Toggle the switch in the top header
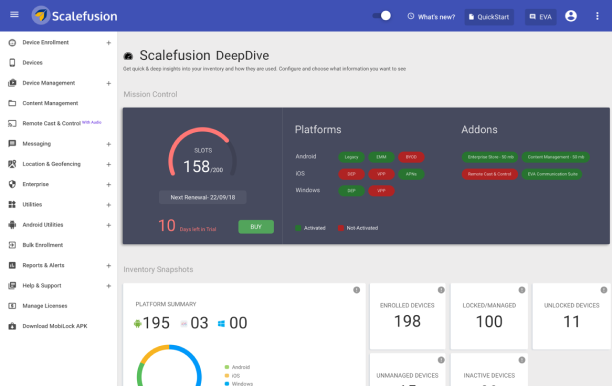The height and width of the screenshot is (386, 612). pyautogui.click(x=382, y=16)
